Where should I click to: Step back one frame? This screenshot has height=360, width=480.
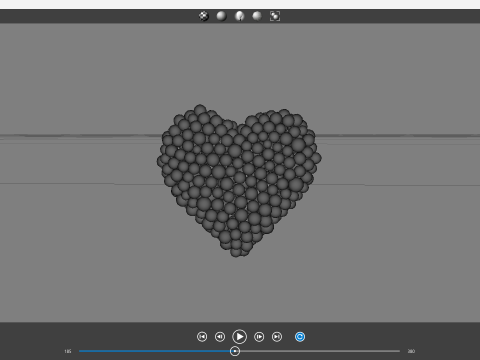[x=220, y=337]
